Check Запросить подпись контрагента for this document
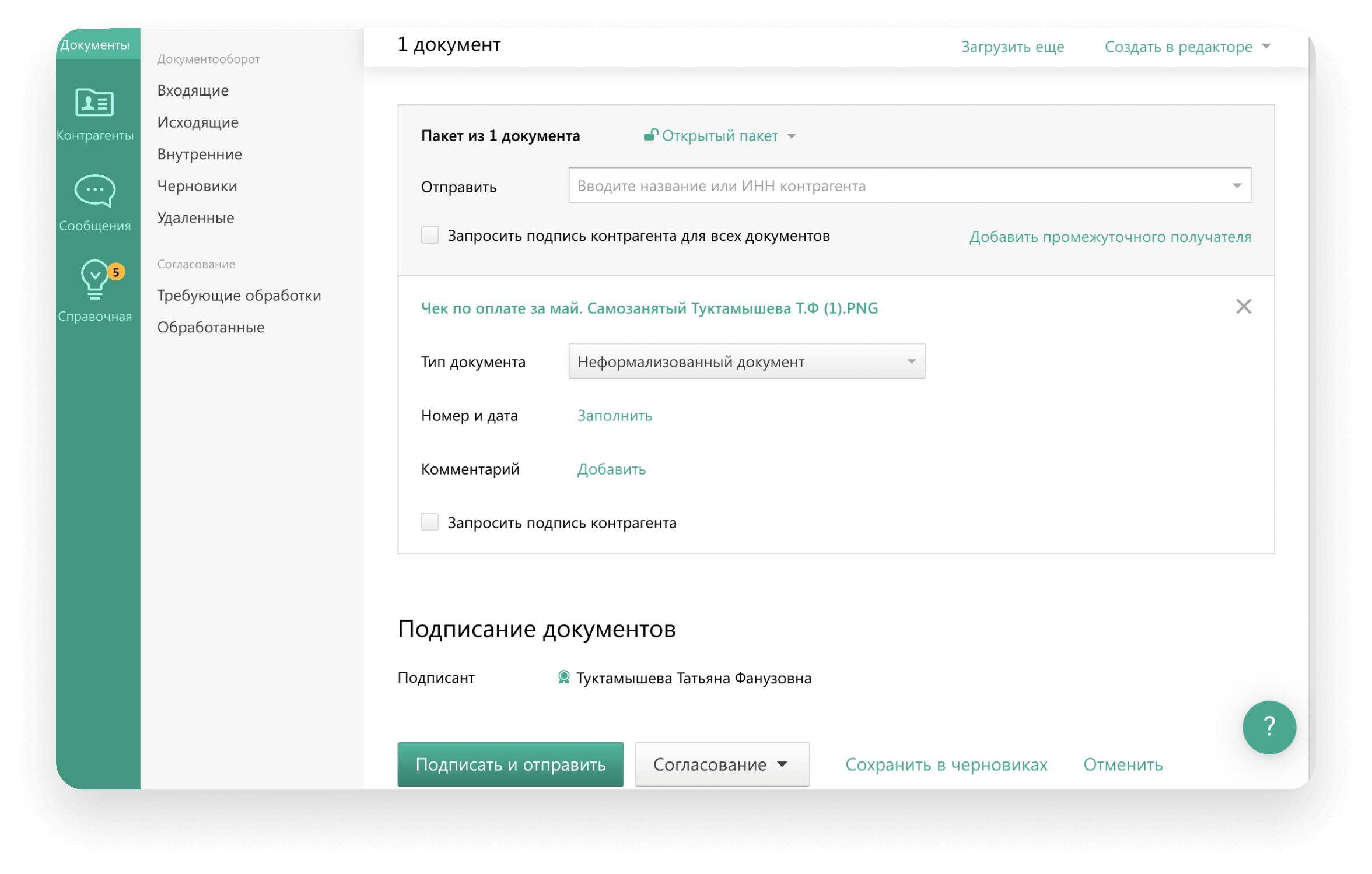 430,522
